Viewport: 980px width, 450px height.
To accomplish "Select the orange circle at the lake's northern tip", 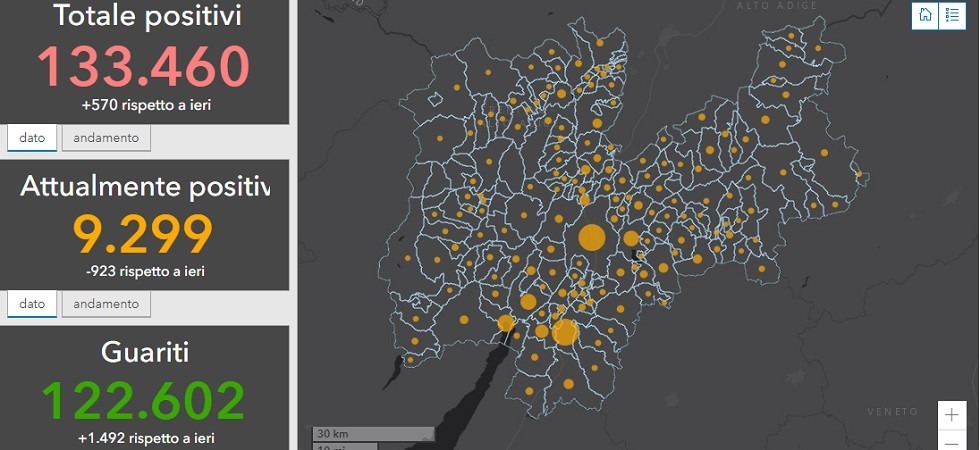I will pos(506,323).
